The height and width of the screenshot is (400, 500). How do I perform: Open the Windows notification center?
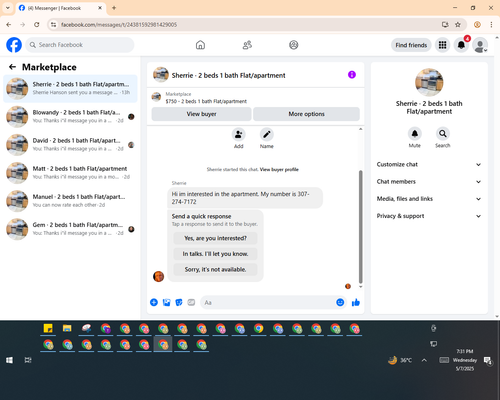[x=488, y=360]
